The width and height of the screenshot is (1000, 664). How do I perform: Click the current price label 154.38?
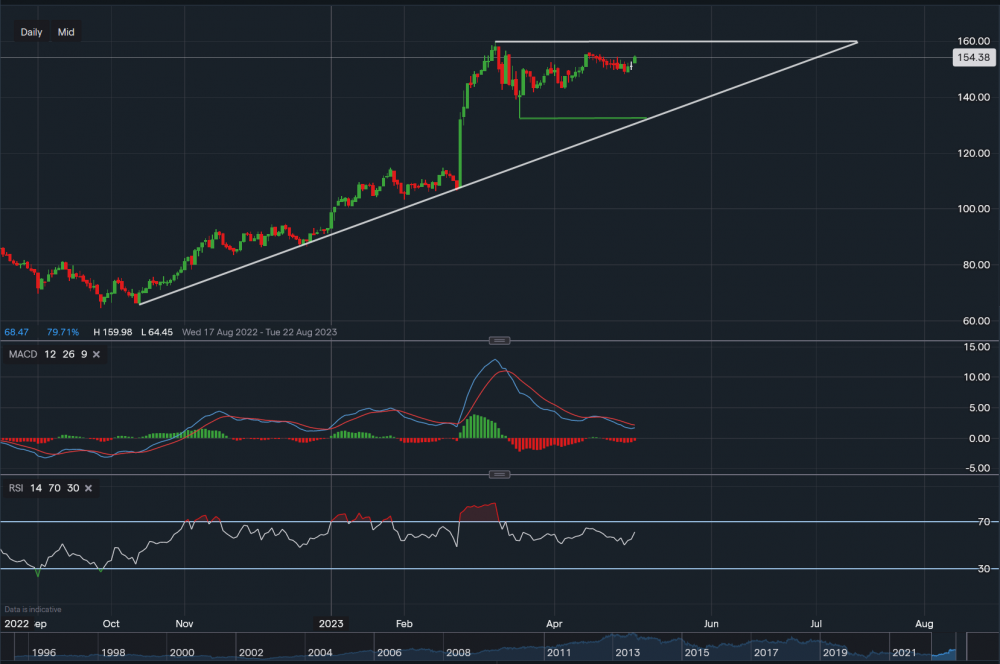point(975,57)
